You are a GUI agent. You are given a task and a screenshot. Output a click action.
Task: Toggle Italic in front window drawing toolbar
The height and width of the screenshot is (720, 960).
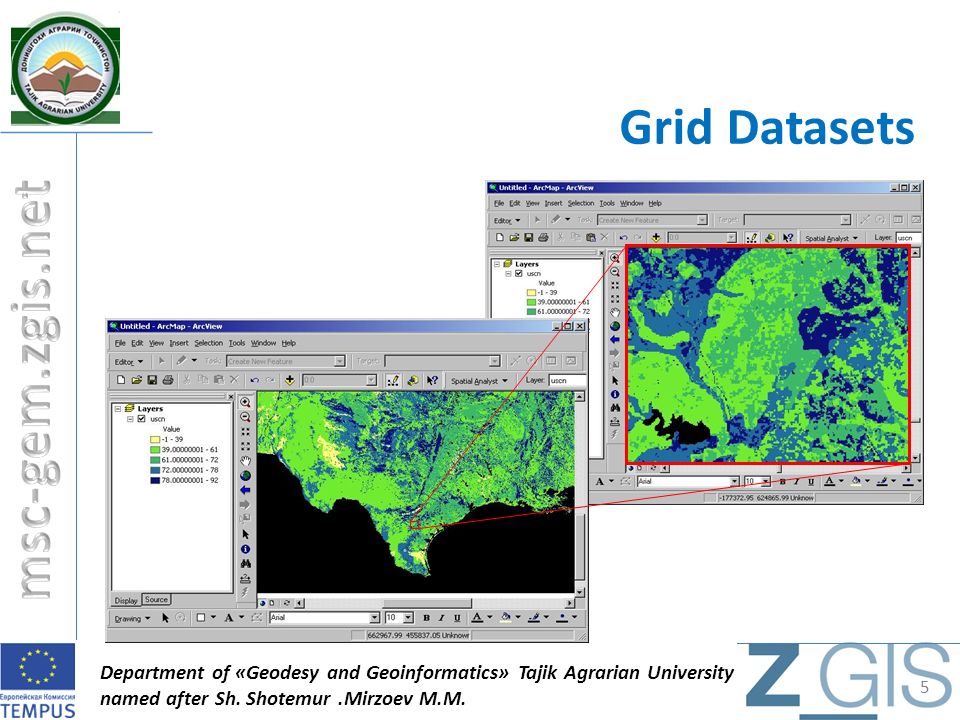click(x=441, y=618)
